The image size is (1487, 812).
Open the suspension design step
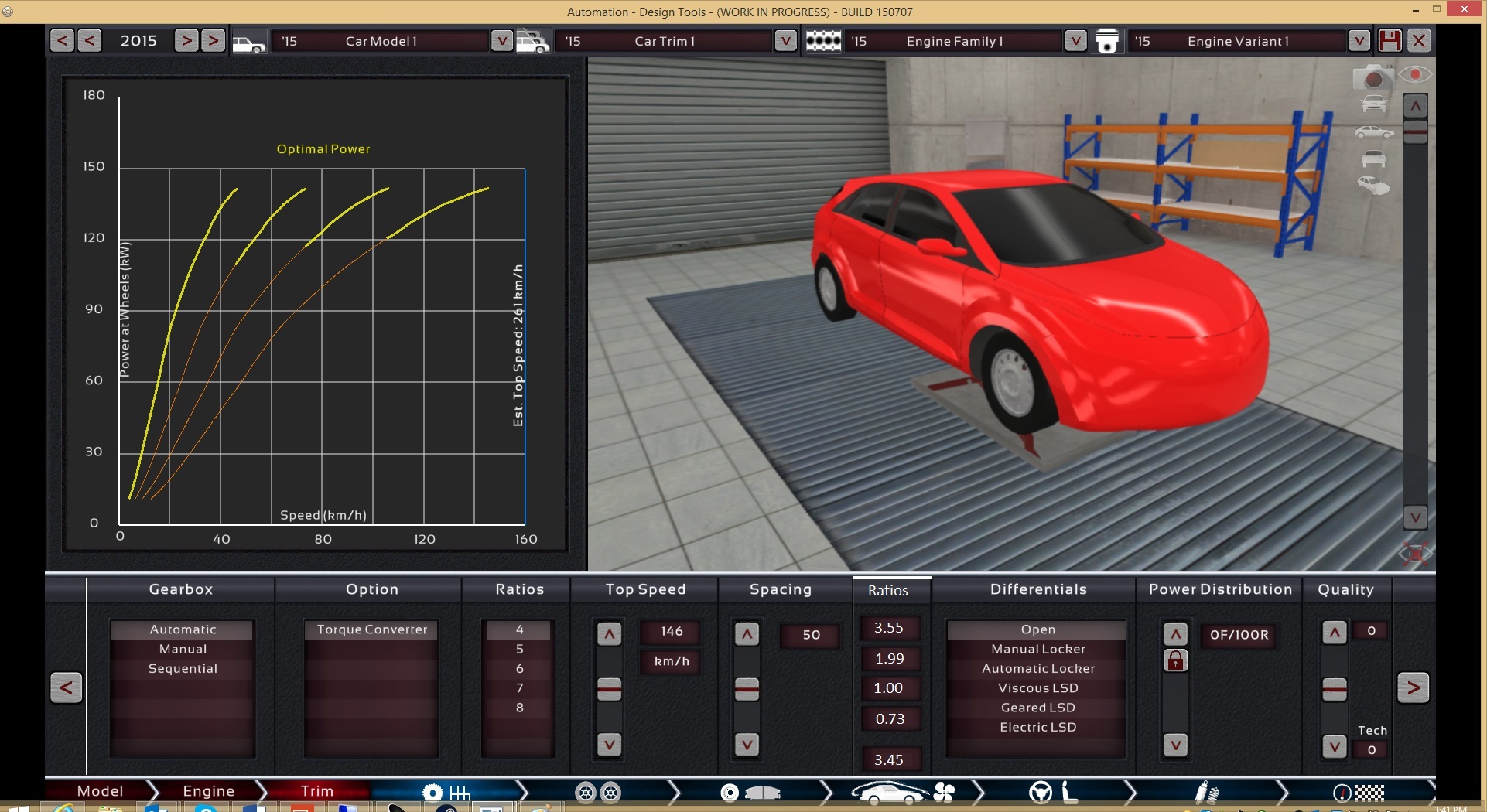coord(1206,792)
